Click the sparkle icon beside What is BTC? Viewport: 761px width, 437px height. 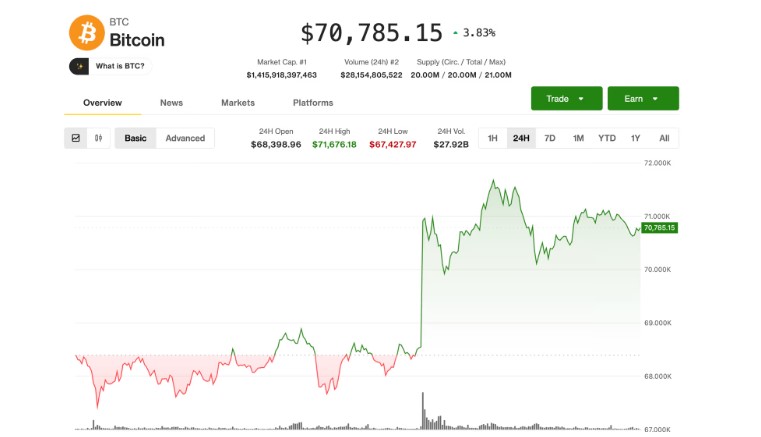pyautogui.click(x=79, y=66)
